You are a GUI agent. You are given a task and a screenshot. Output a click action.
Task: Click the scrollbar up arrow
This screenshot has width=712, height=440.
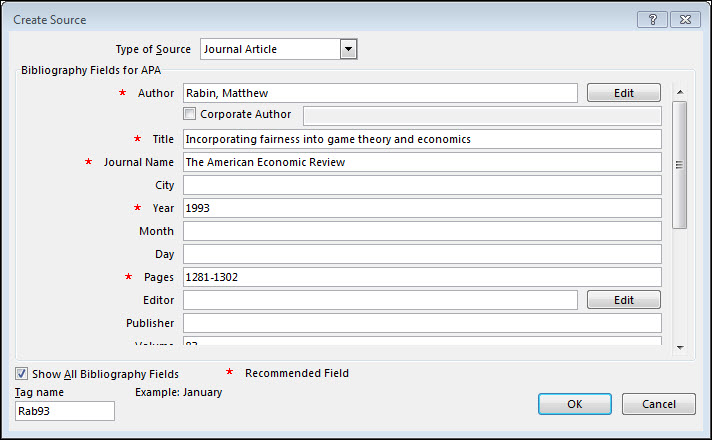680,92
